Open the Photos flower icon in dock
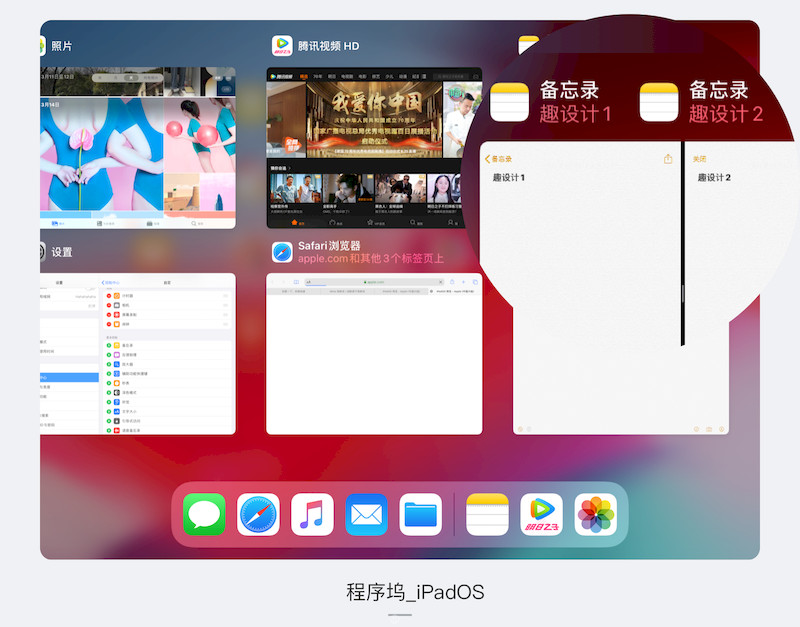 595,514
